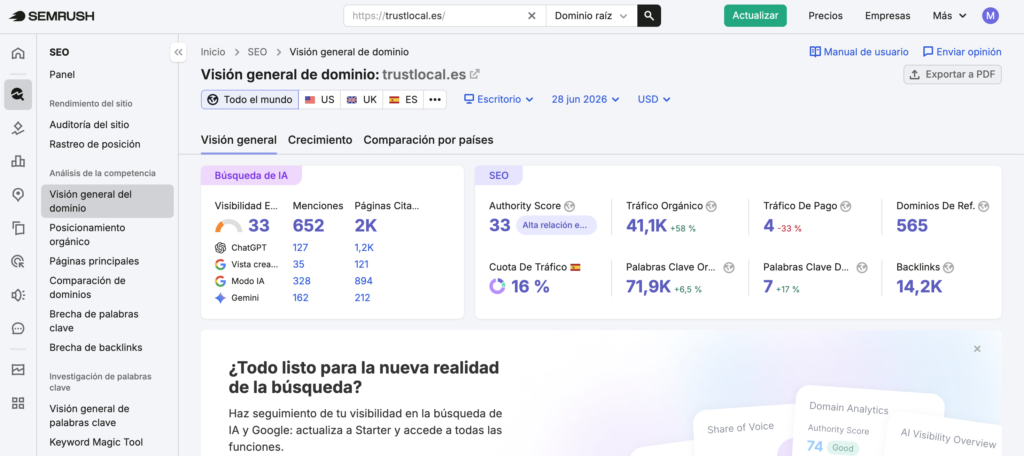The height and width of the screenshot is (456, 1024).
Task: Click Authority Score globe info icon
Action: (569, 206)
